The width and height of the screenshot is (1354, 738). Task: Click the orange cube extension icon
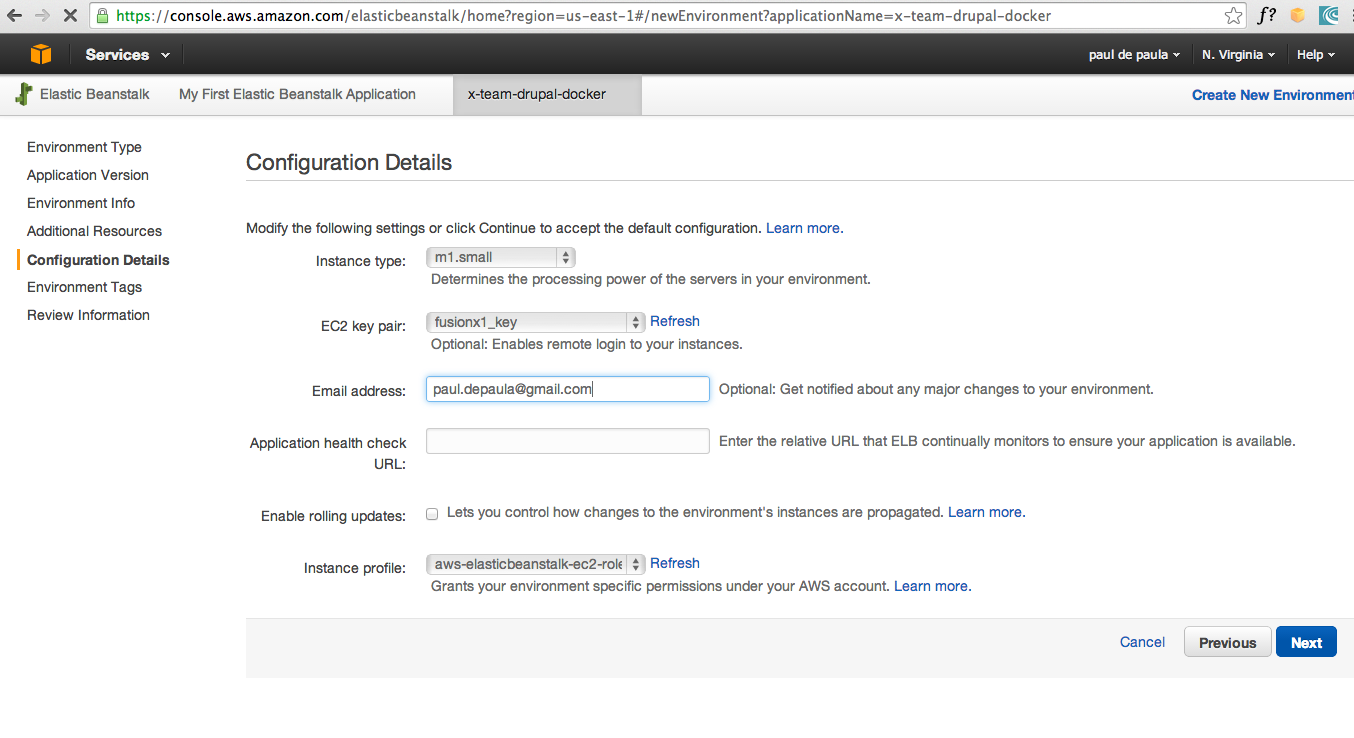[1298, 15]
